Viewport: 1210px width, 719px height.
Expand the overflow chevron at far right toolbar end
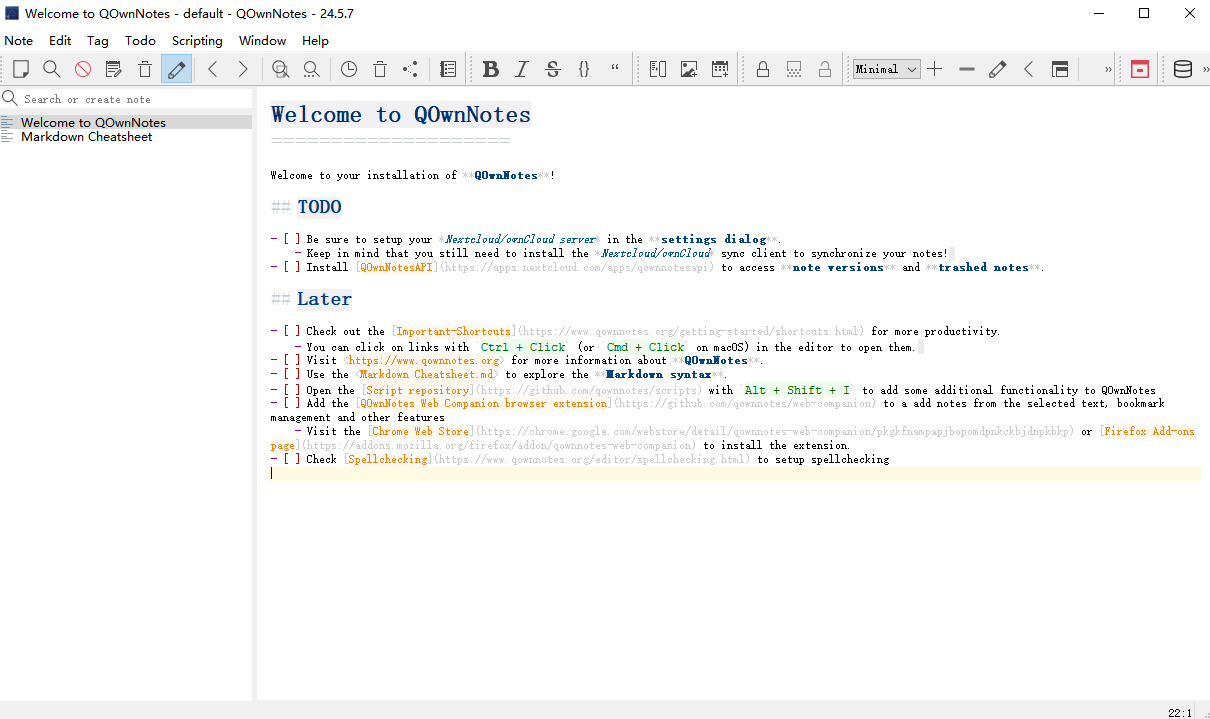click(1204, 69)
